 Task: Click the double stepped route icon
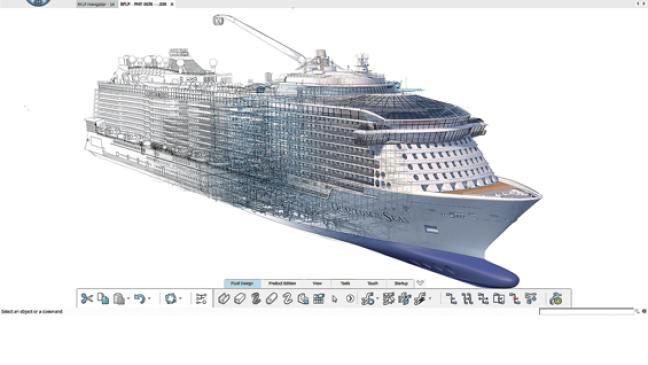click(x=467, y=298)
